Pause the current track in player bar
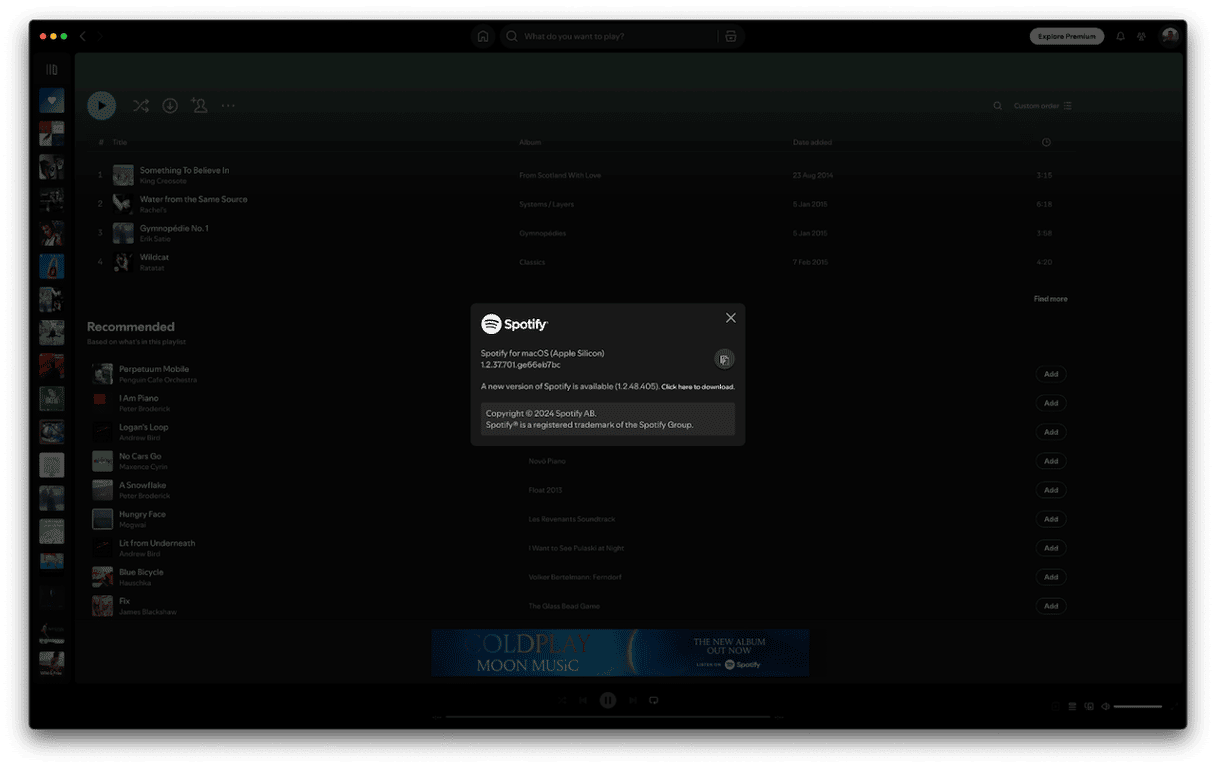Image resolution: width=1216 pixels, height=768 pixels. tap(607, 700)
